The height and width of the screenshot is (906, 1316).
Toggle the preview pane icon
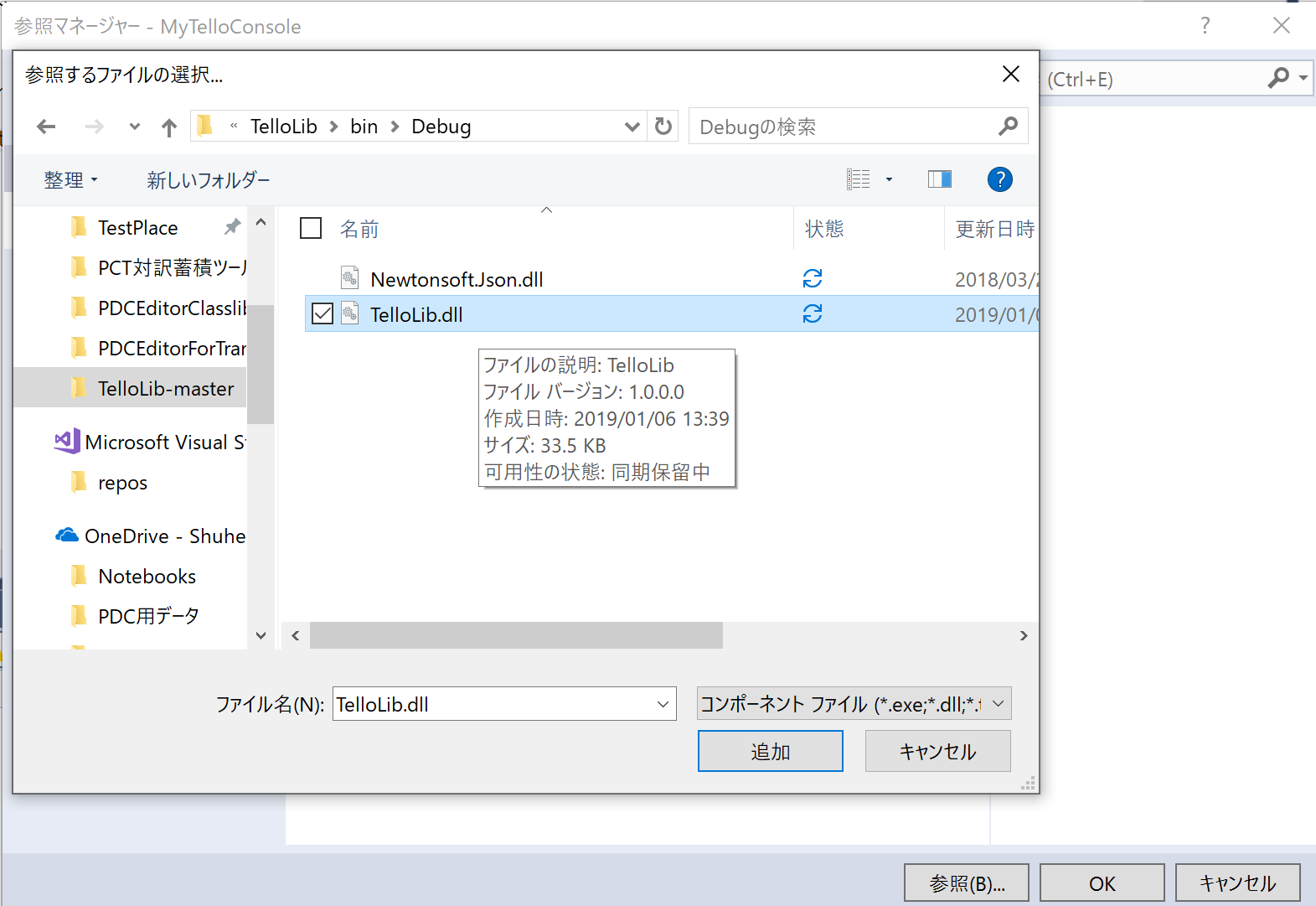point(940,179)
